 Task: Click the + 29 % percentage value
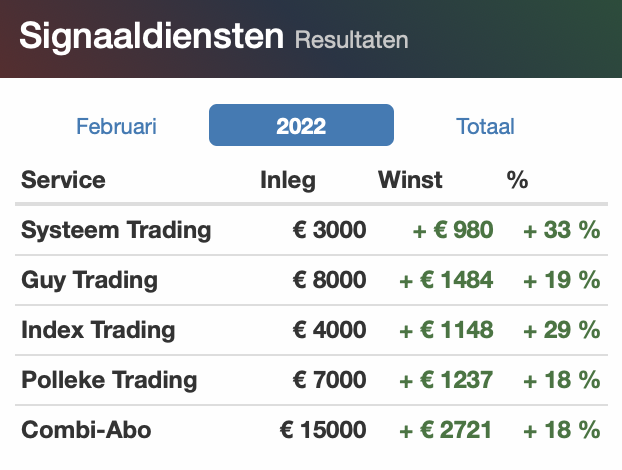pos(562,330)
